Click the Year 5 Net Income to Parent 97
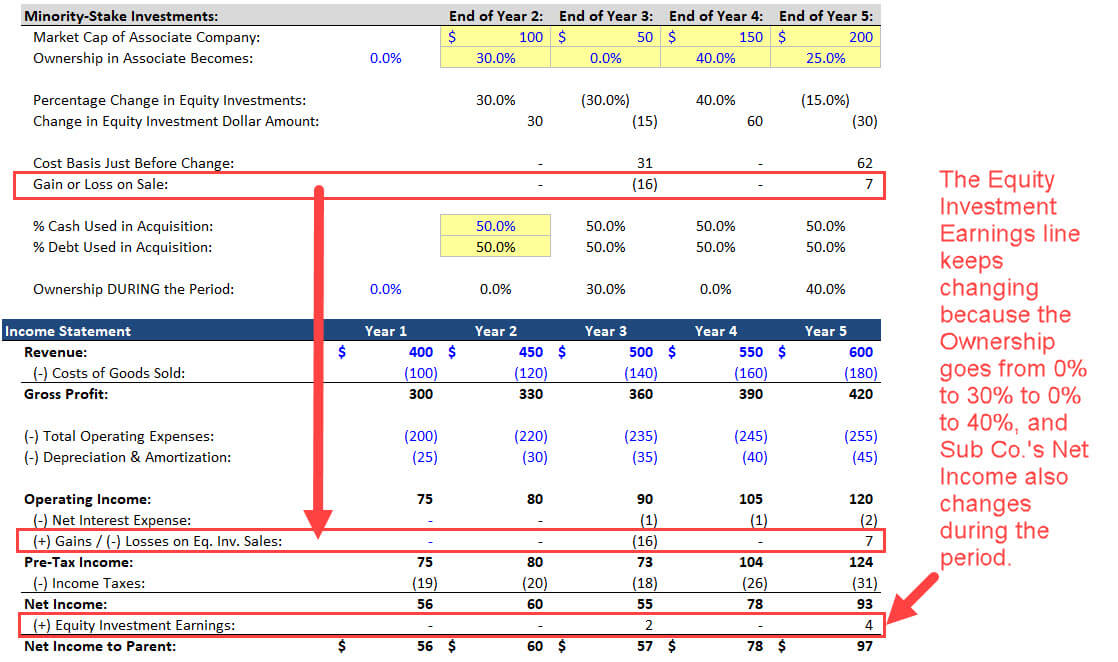This screenshot has width=1118, height=662. [864, 646]
